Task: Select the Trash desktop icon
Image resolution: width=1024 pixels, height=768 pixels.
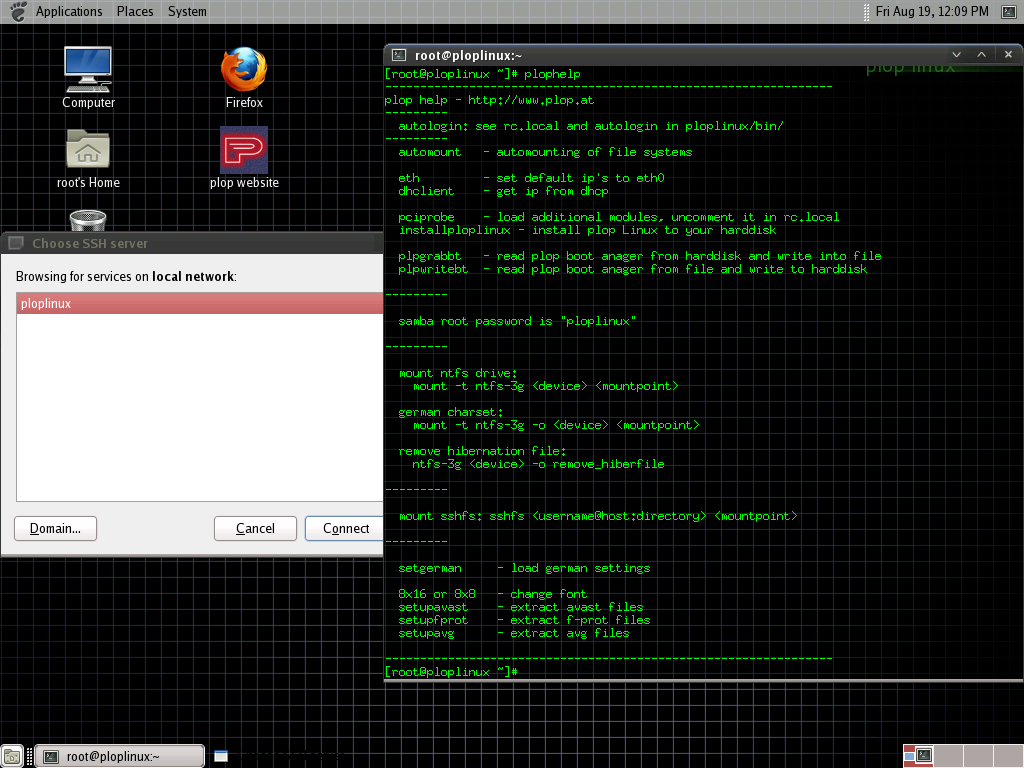Action: 88,220
